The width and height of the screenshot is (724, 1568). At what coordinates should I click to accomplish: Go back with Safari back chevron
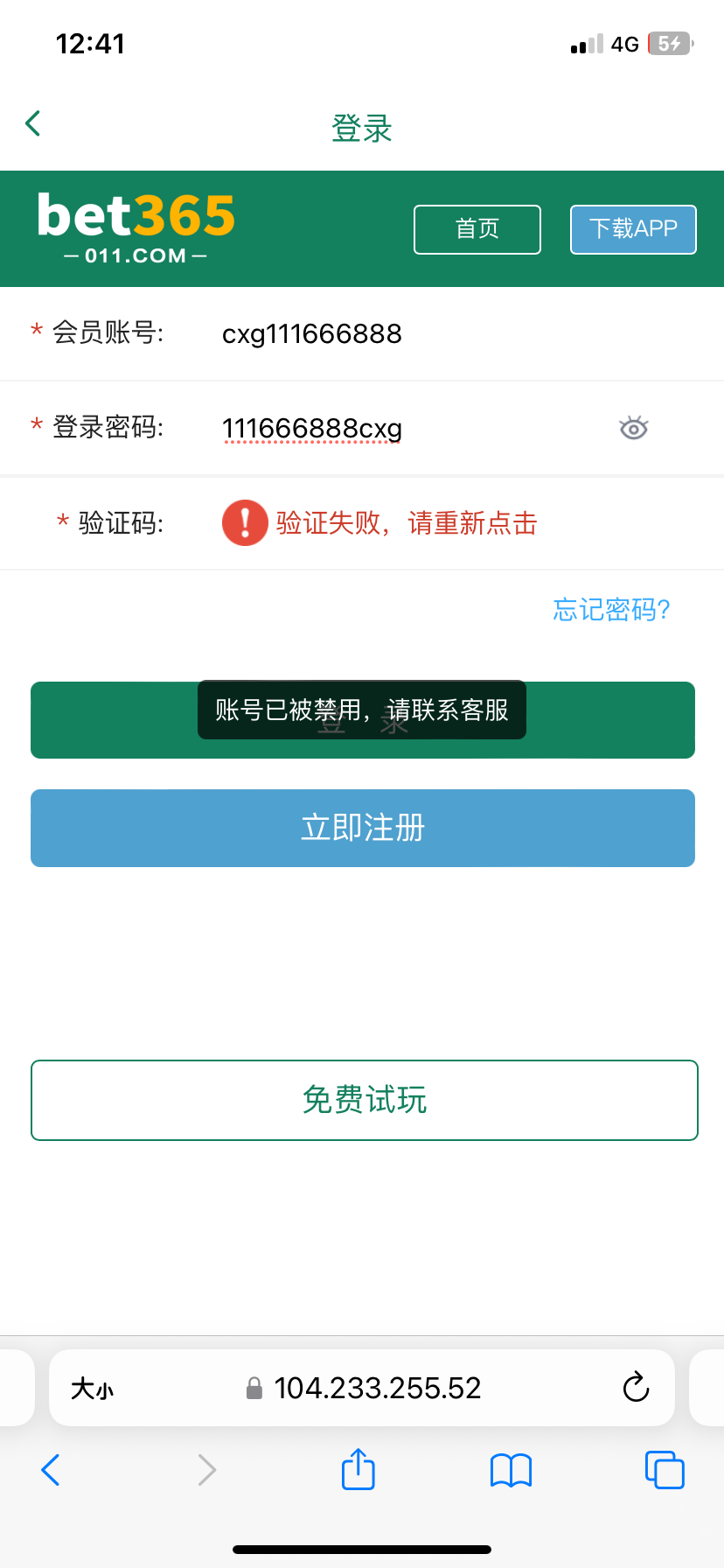coord(51,1470)
